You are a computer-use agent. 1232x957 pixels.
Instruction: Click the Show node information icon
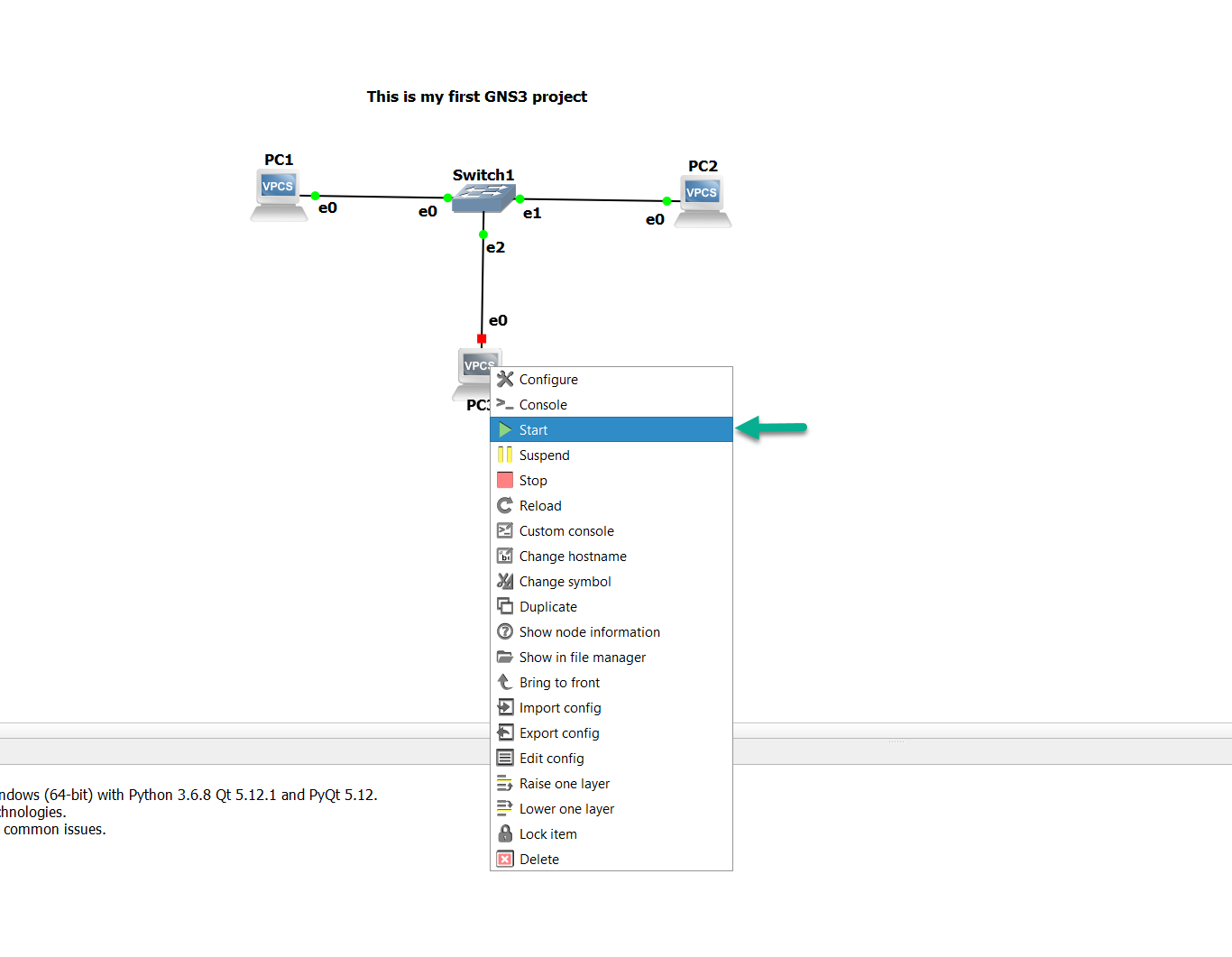click(505, 631)
